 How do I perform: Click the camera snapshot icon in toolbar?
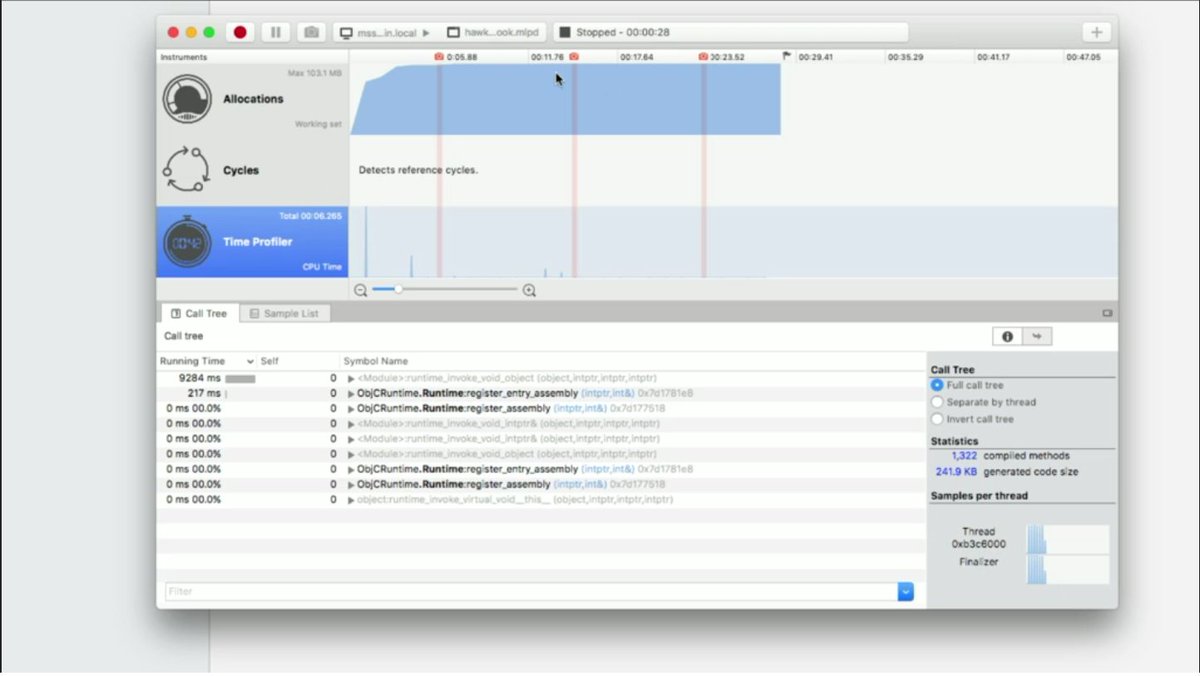coord(311,31)
